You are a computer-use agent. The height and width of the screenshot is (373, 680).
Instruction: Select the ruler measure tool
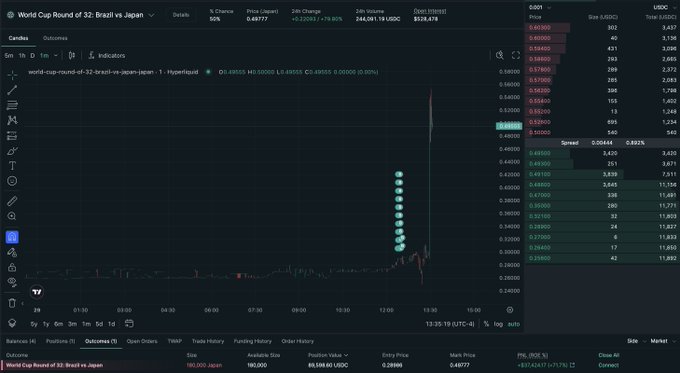12,201
